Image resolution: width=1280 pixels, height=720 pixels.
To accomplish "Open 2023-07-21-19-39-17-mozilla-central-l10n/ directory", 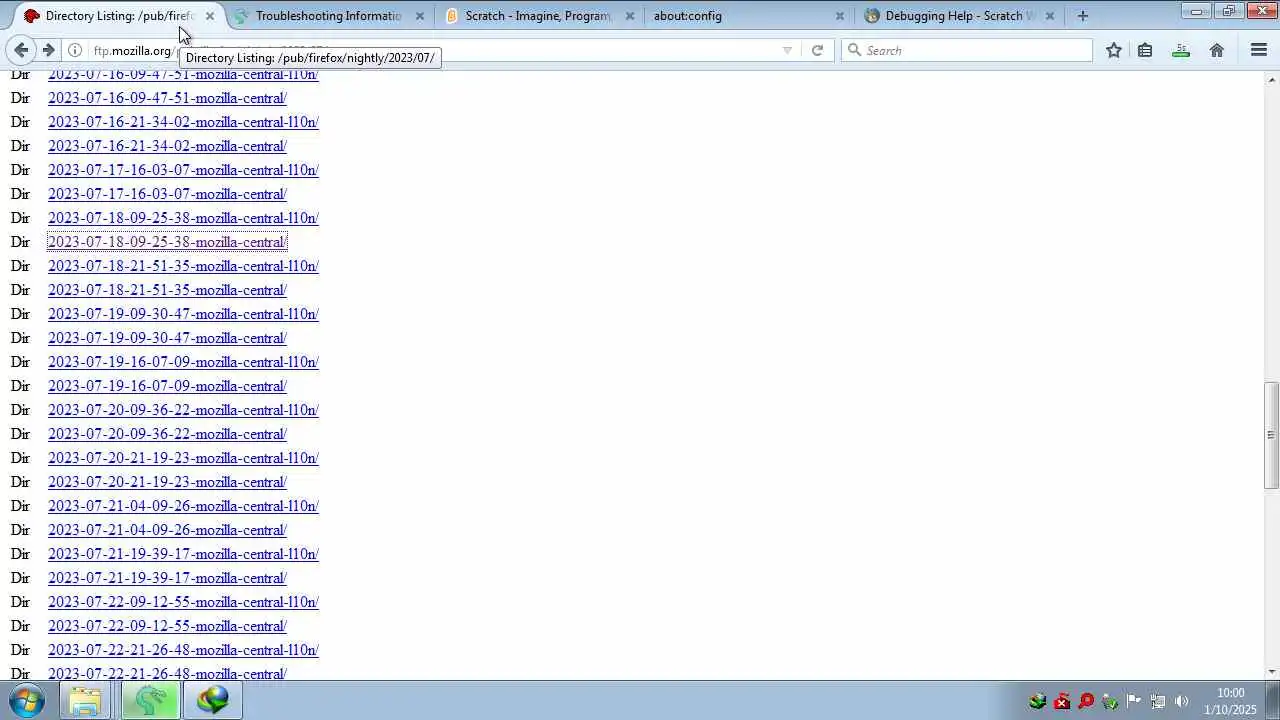I will click(183, 554).
